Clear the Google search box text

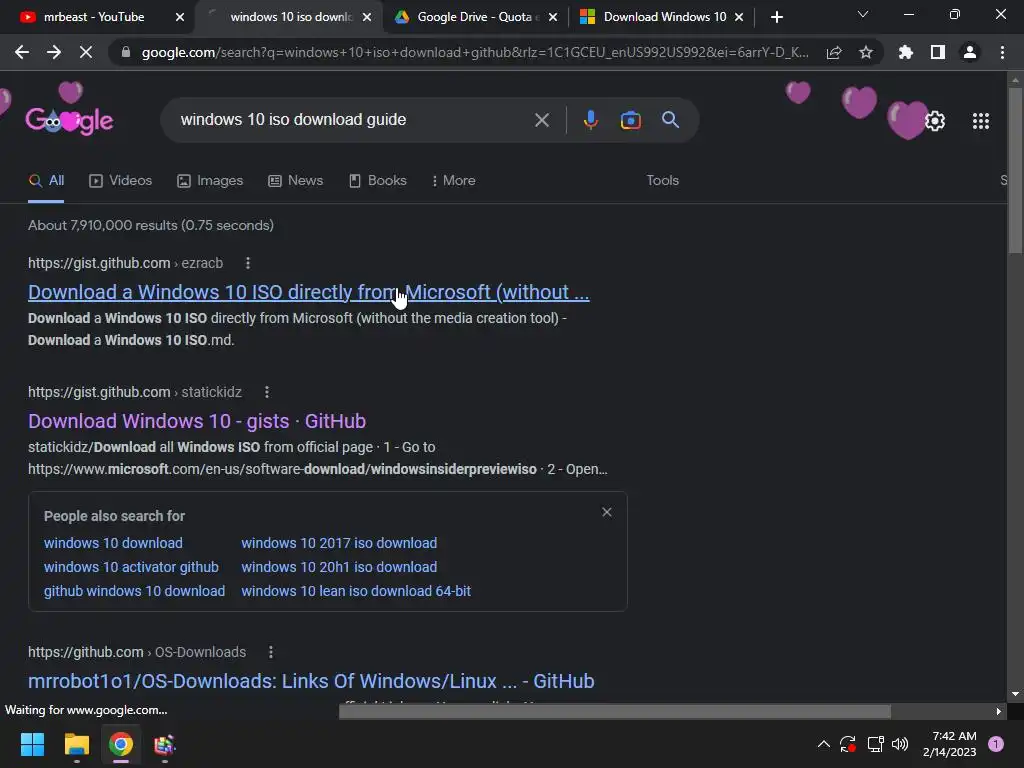[x=542, y=120]
